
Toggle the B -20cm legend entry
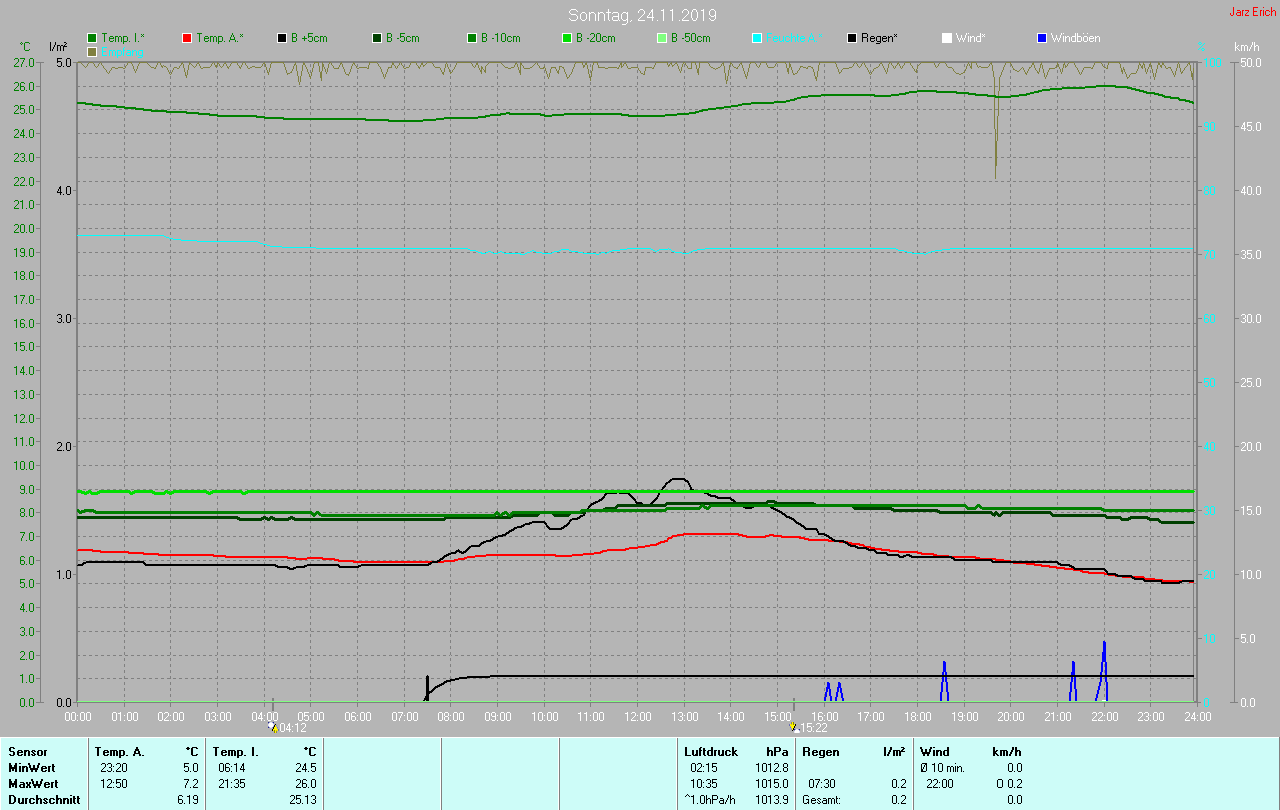pyautogui.click(x=567, y=38)
